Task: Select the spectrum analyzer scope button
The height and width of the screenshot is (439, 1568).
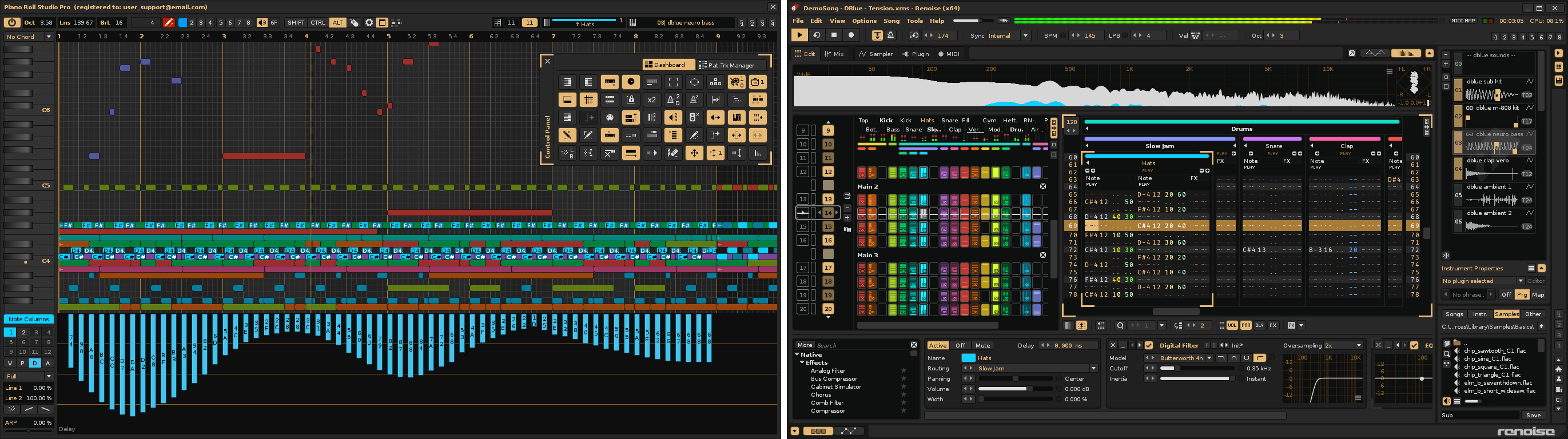Action: 1406,54
